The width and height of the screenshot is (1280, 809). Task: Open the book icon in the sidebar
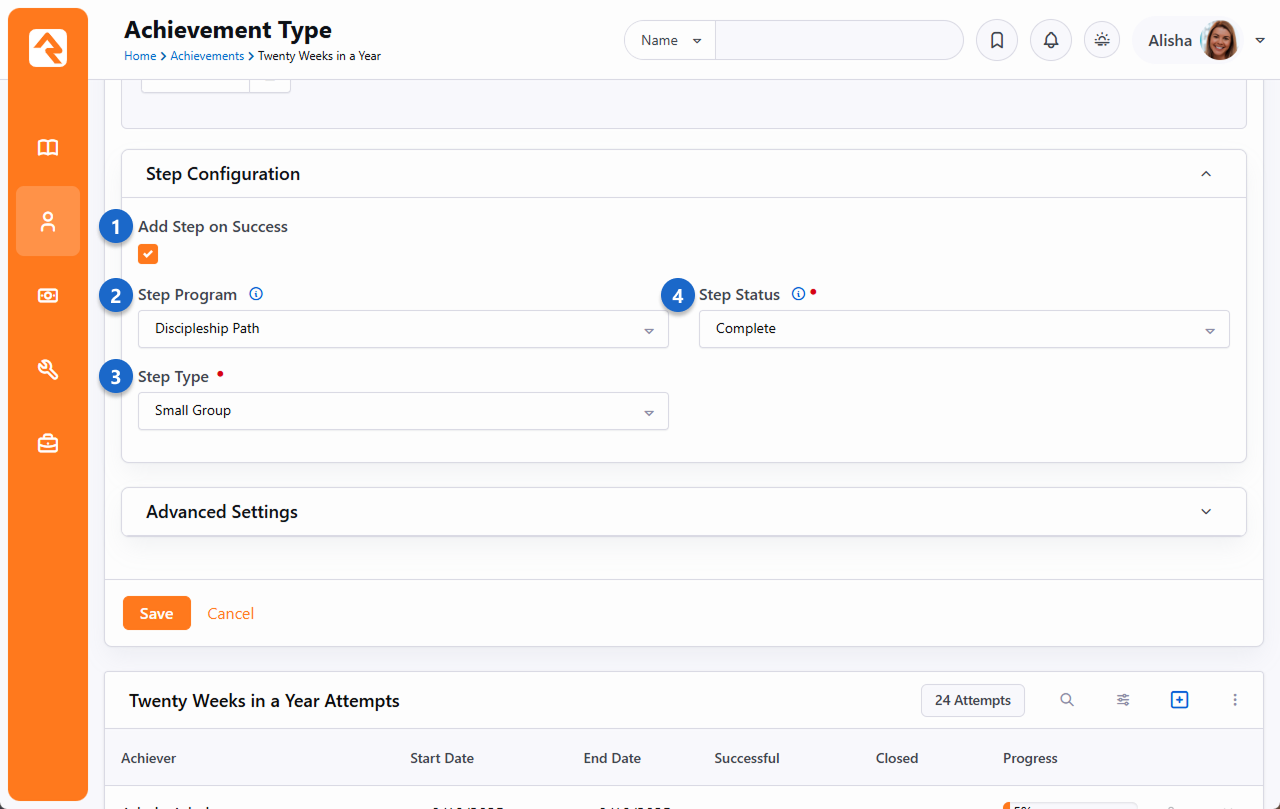48,148
